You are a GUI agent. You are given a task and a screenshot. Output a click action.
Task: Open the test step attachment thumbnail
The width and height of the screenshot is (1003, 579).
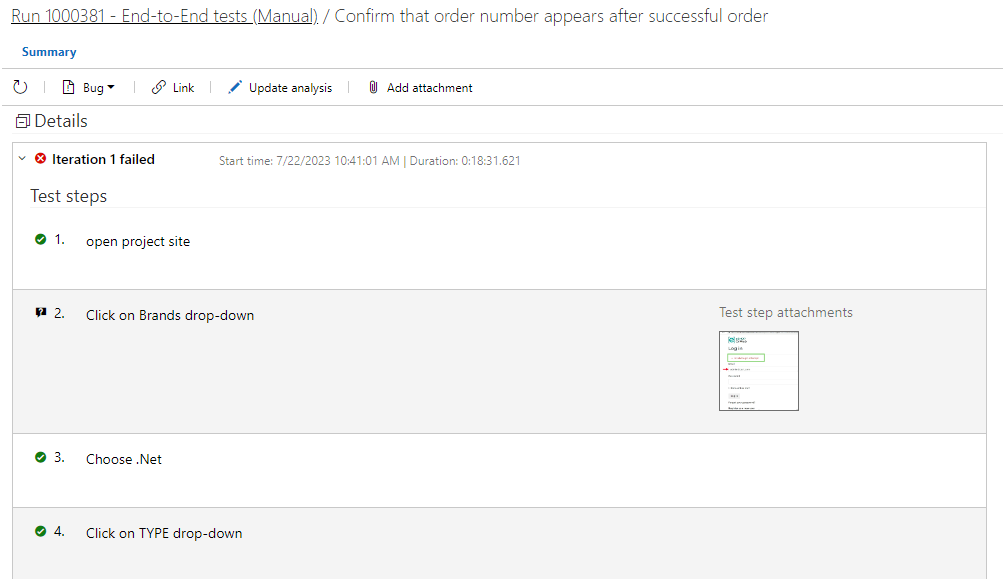[759, 370]
